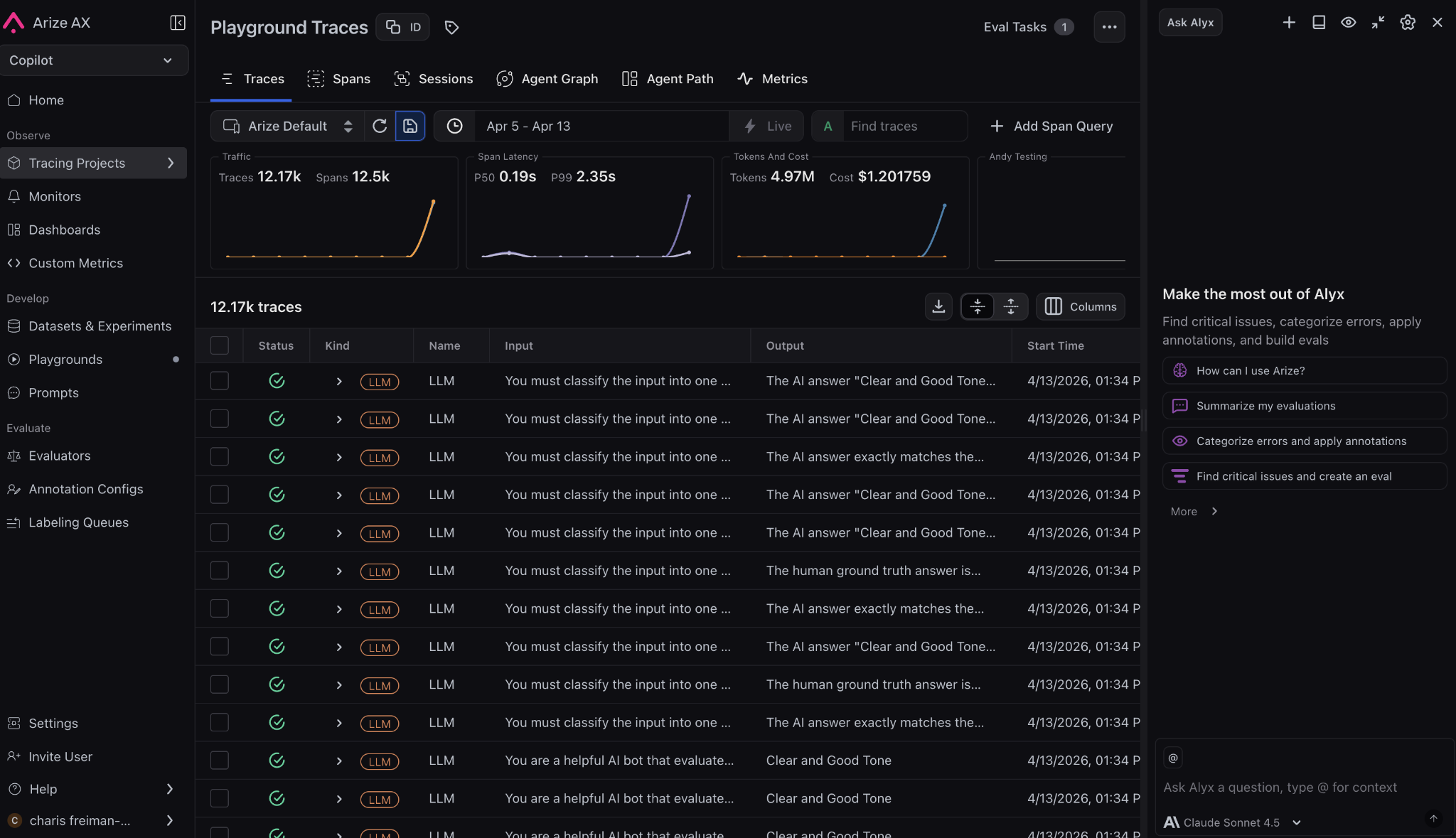Click the tag icon beside Playground Traces
Viewport: 1456px width, 838px height.
point(451,27)
